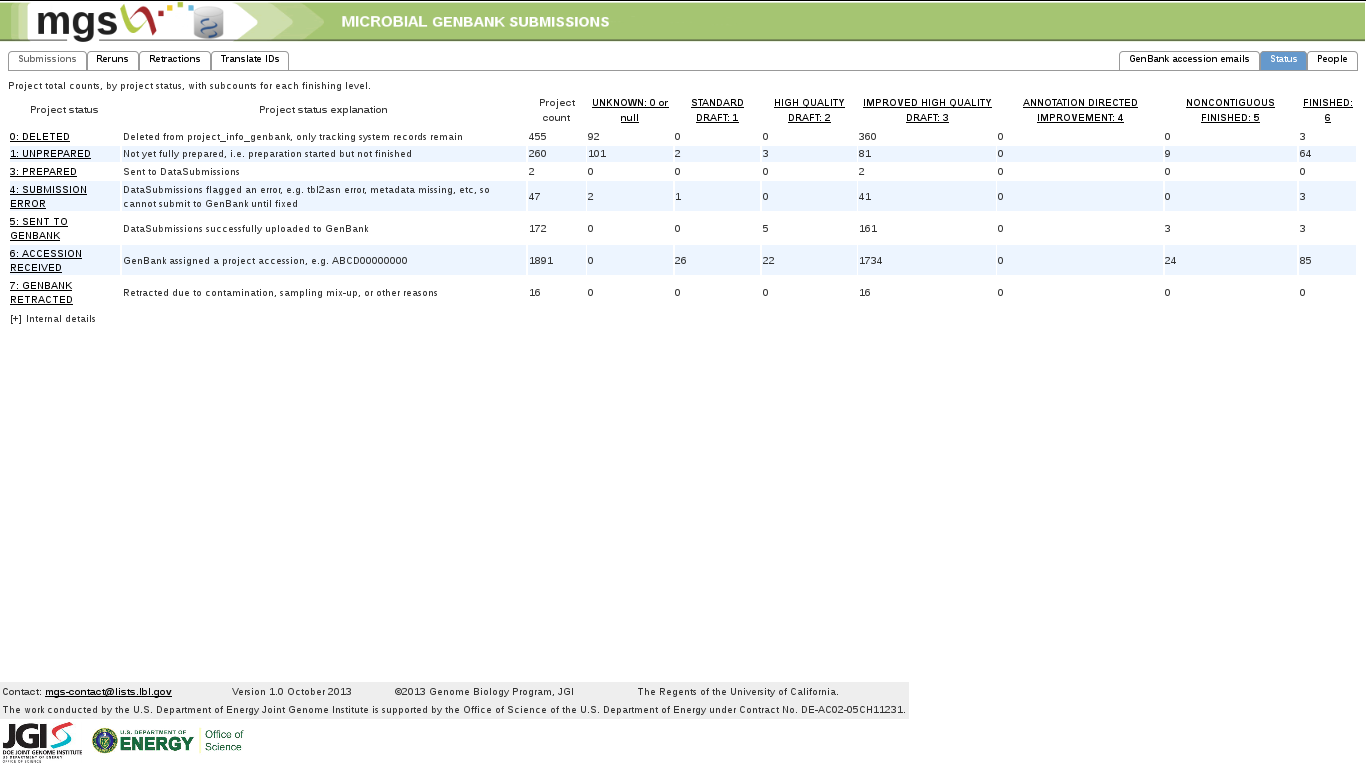Open the Submissions tab
This screenshot has height=768, width=1366.
pyautogui.click(x=48, y=60)
